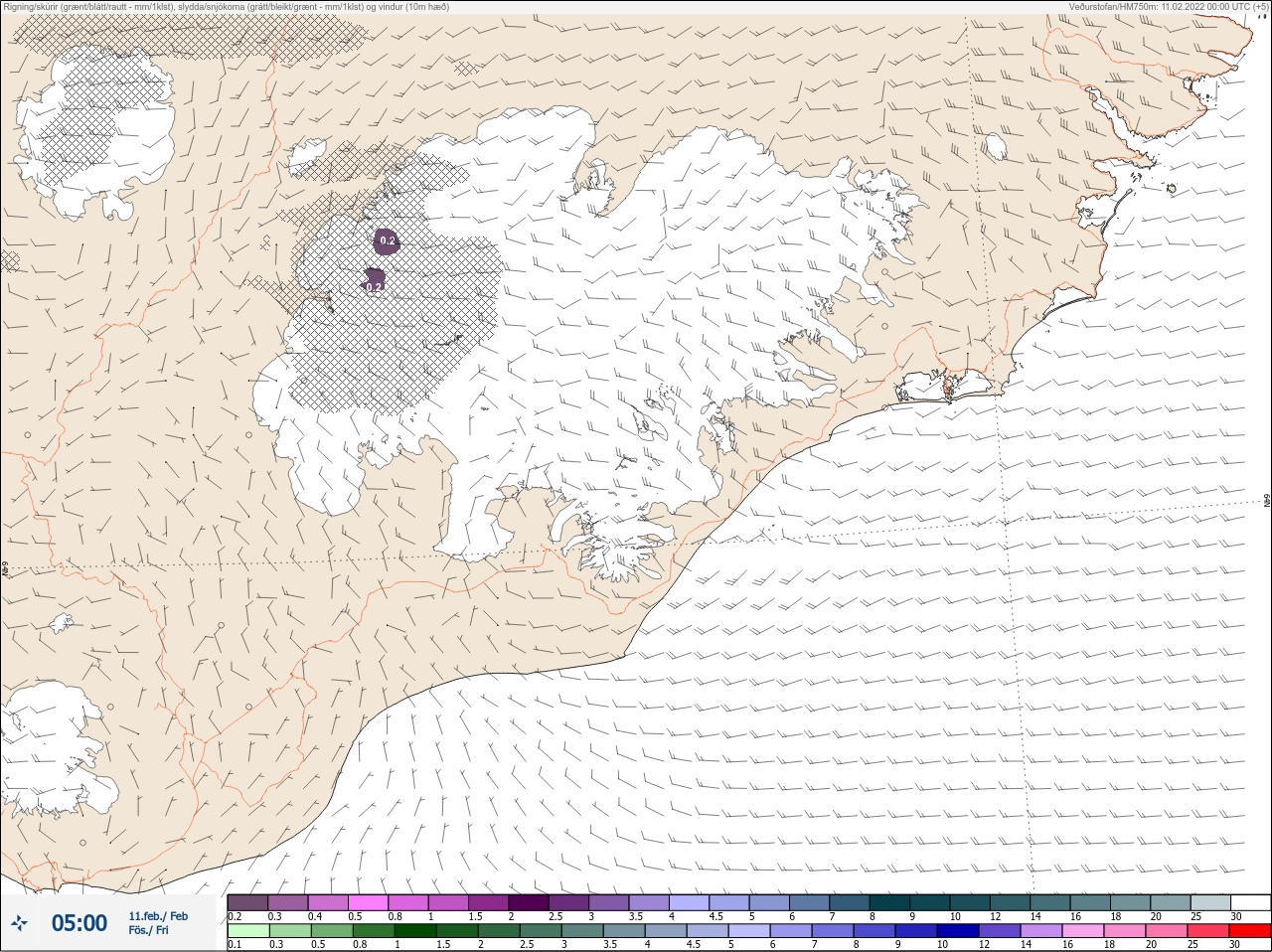Pick the upper legend swatch starting at 0.2
Image resolution: width=1272 pixels, height=952 pixels.
247,902
